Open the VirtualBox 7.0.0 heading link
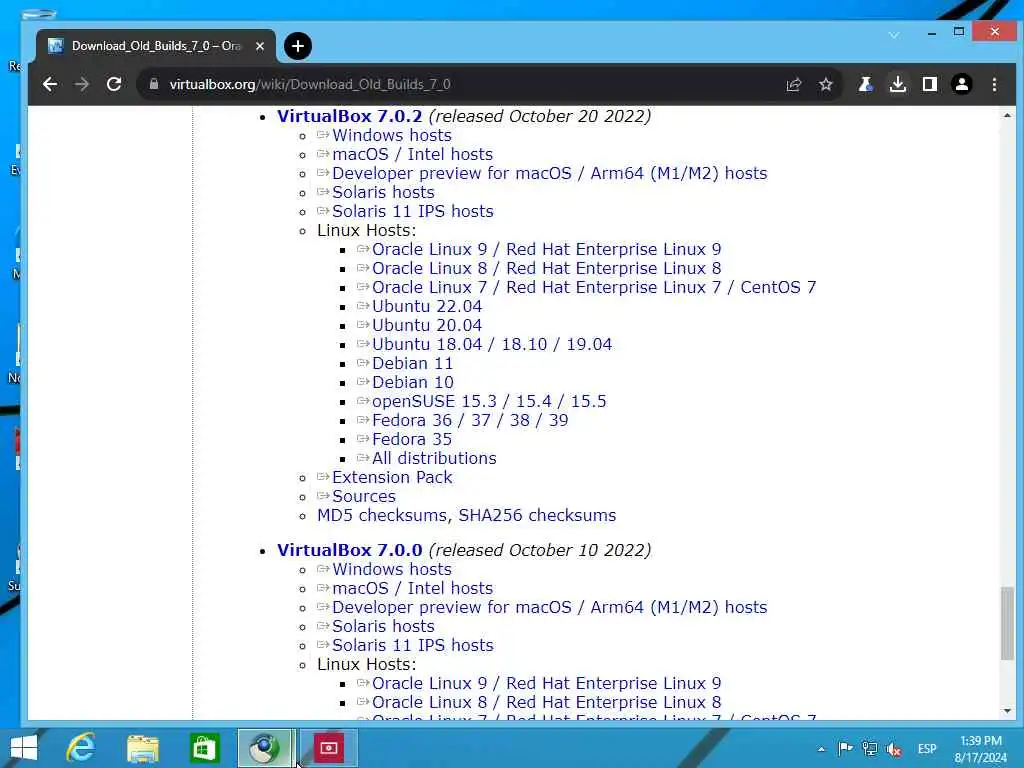 [349, 550]
